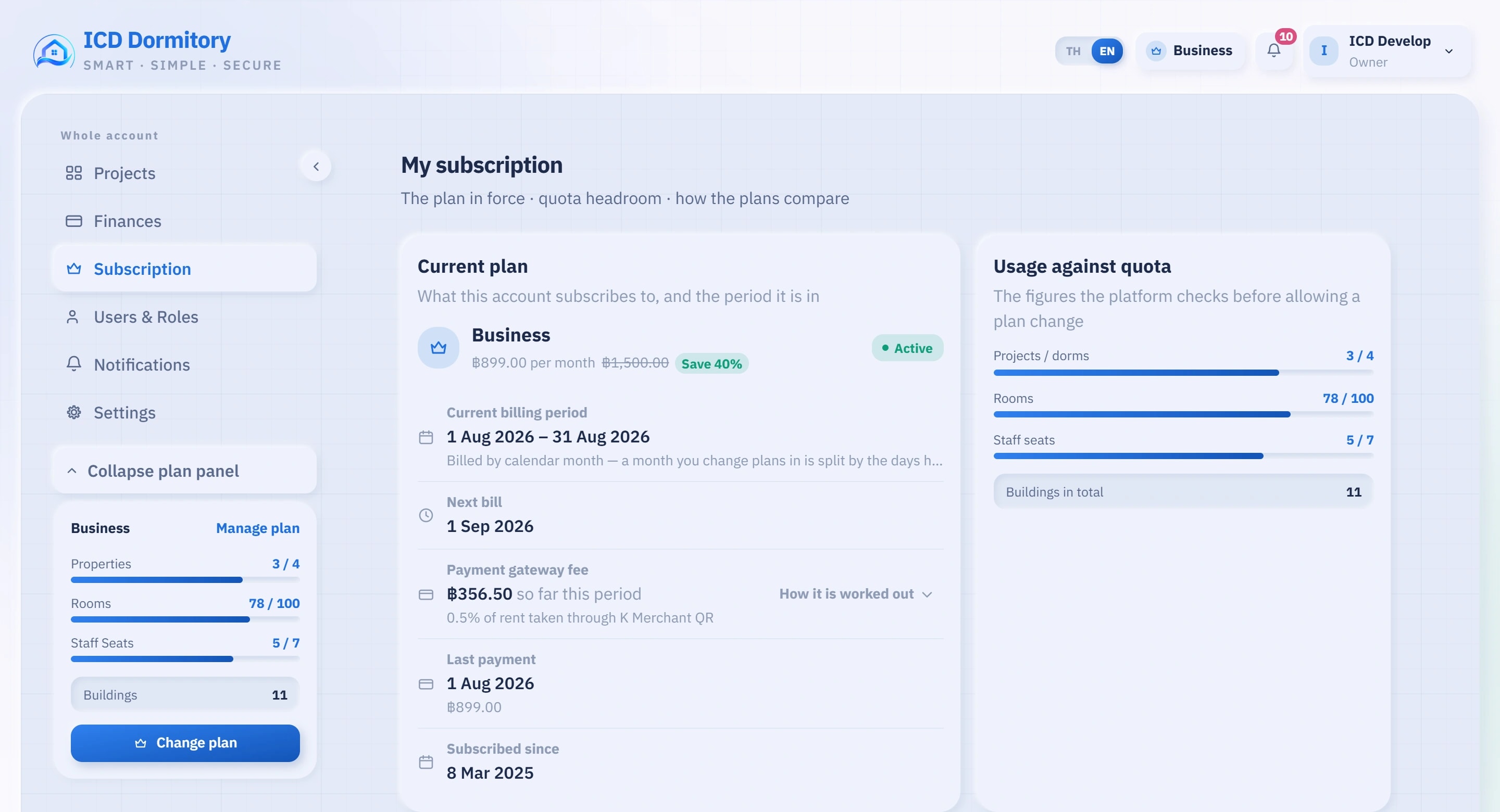Image resolution: width=1500 pixels, height=812 pixels.
Task: Click the ฿356.50 gateway fee amount
Action: coord(479,594)
